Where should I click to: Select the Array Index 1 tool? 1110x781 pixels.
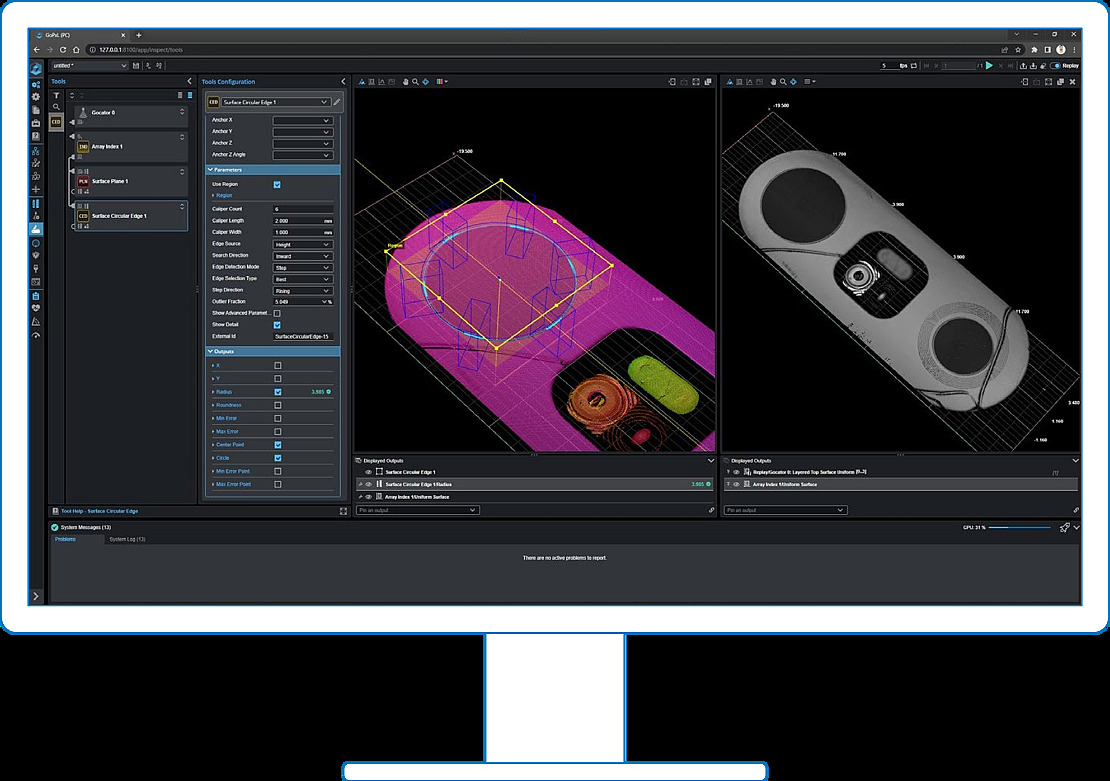131,147
